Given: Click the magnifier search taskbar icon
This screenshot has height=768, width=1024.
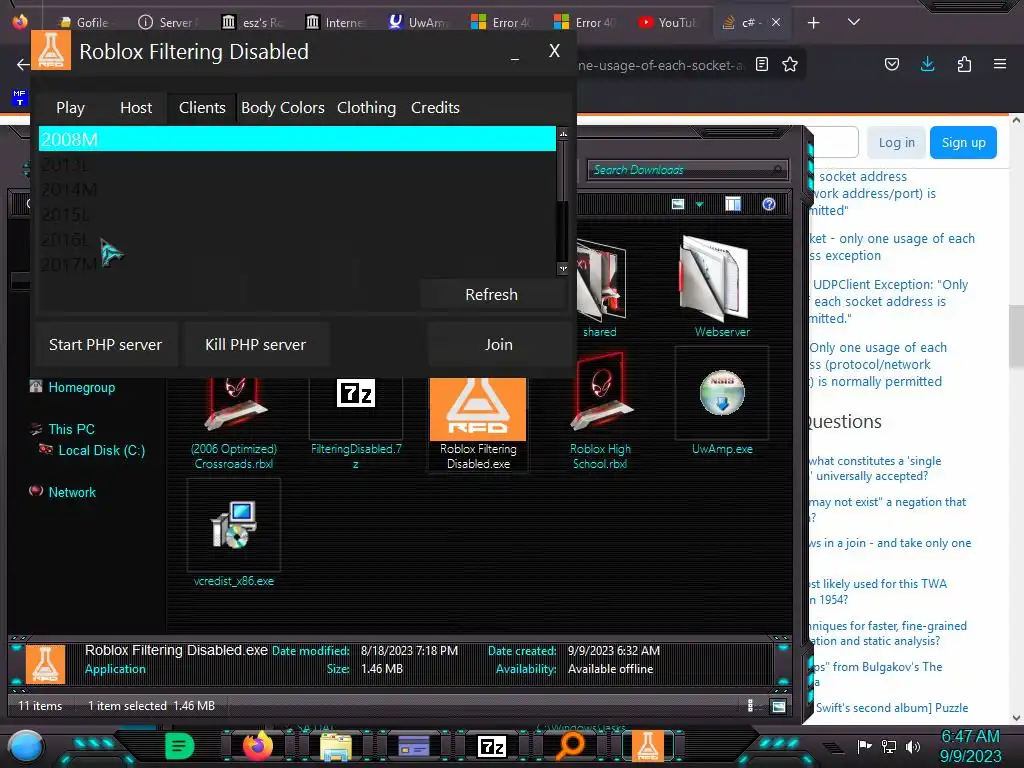Looking at the screenshot, I should tap(570, 746).
